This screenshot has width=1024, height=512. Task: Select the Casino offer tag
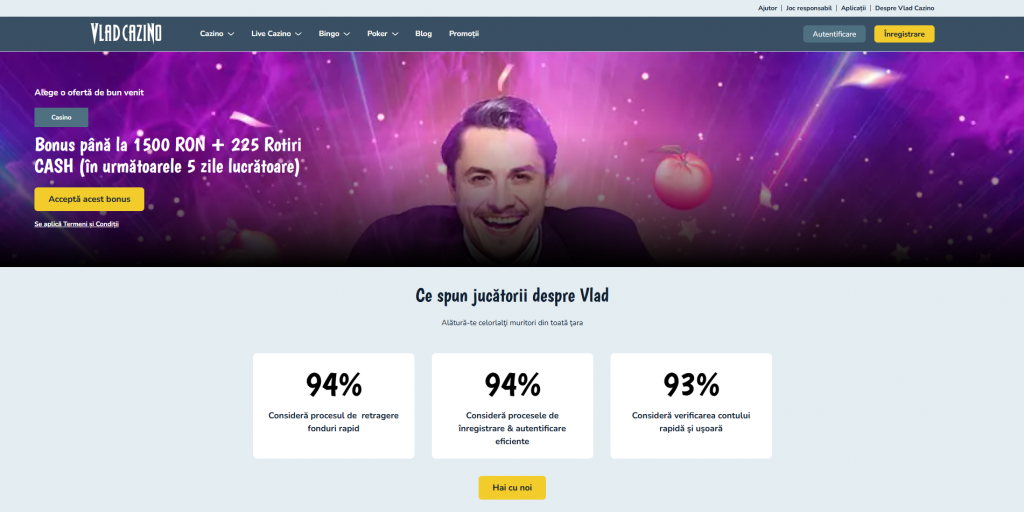(x=61, y=118)
